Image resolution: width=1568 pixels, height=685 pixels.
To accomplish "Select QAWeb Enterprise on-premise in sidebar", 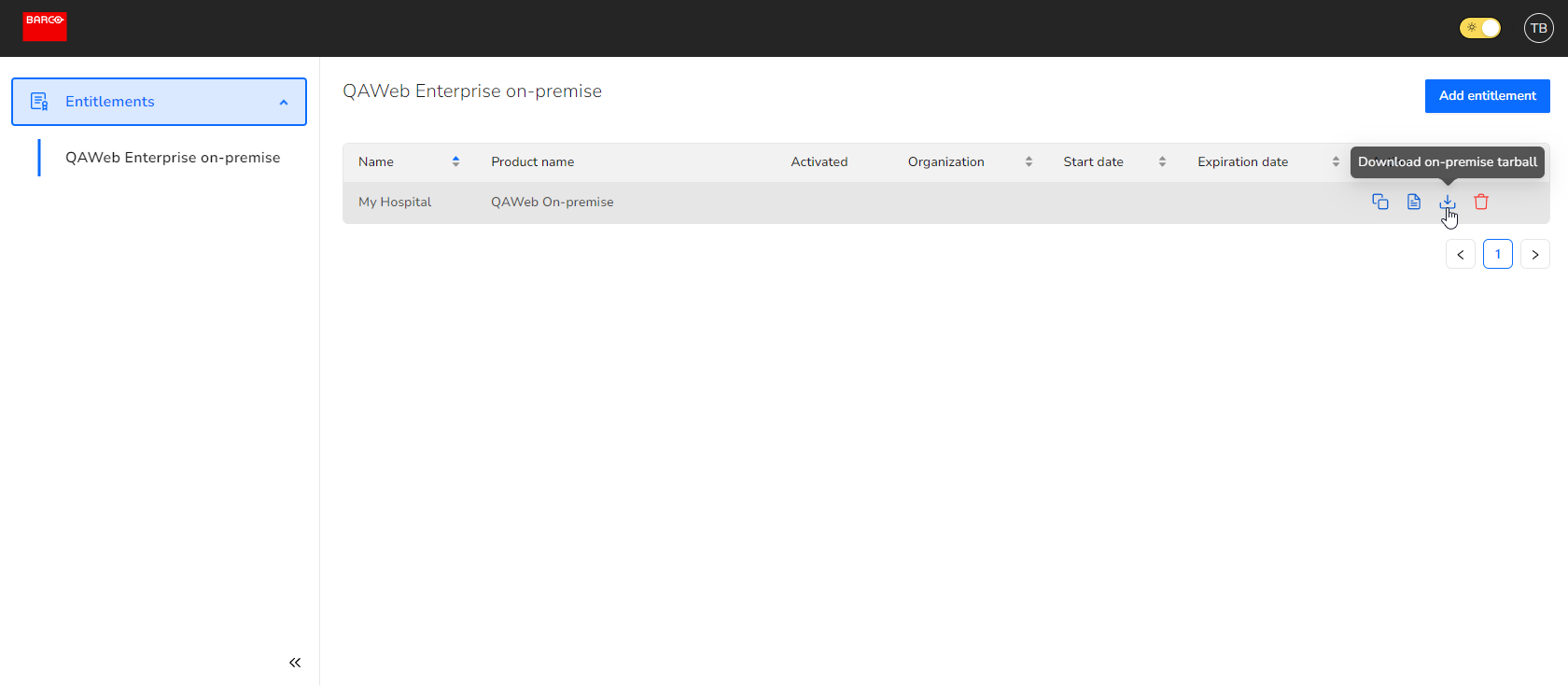I will click(x=173, y=158).
